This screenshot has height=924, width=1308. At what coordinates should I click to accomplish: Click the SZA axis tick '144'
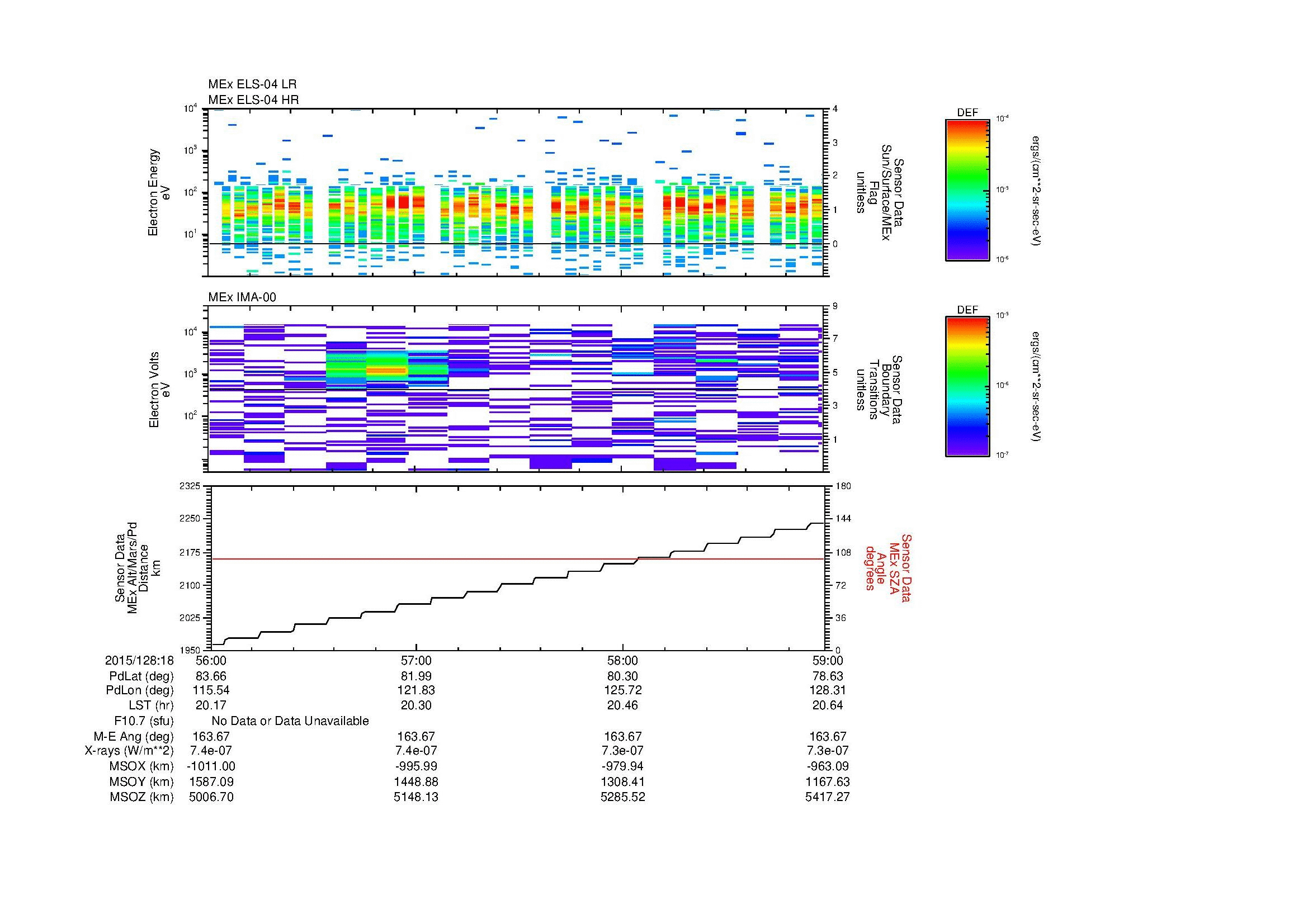(843, 519)
